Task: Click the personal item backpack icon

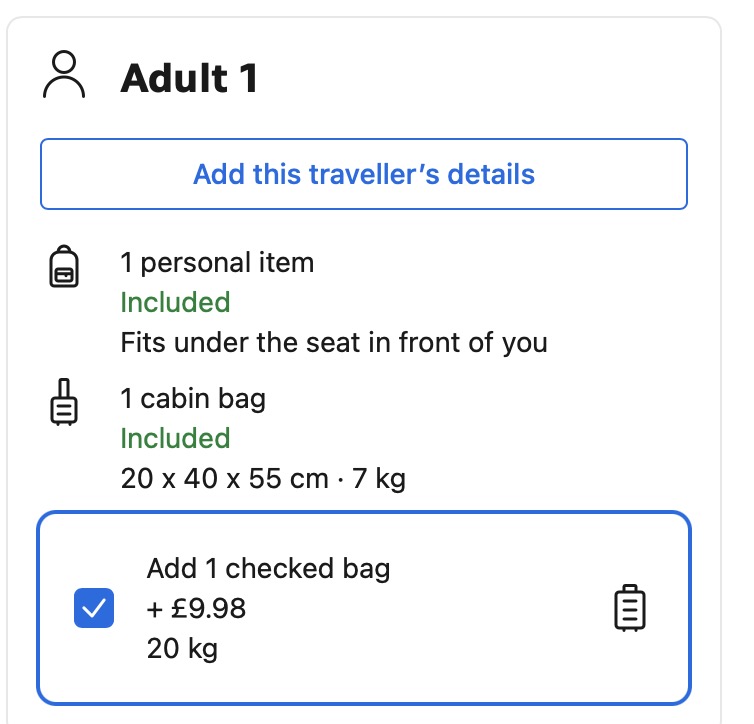Action: click(x=64, y=269)
